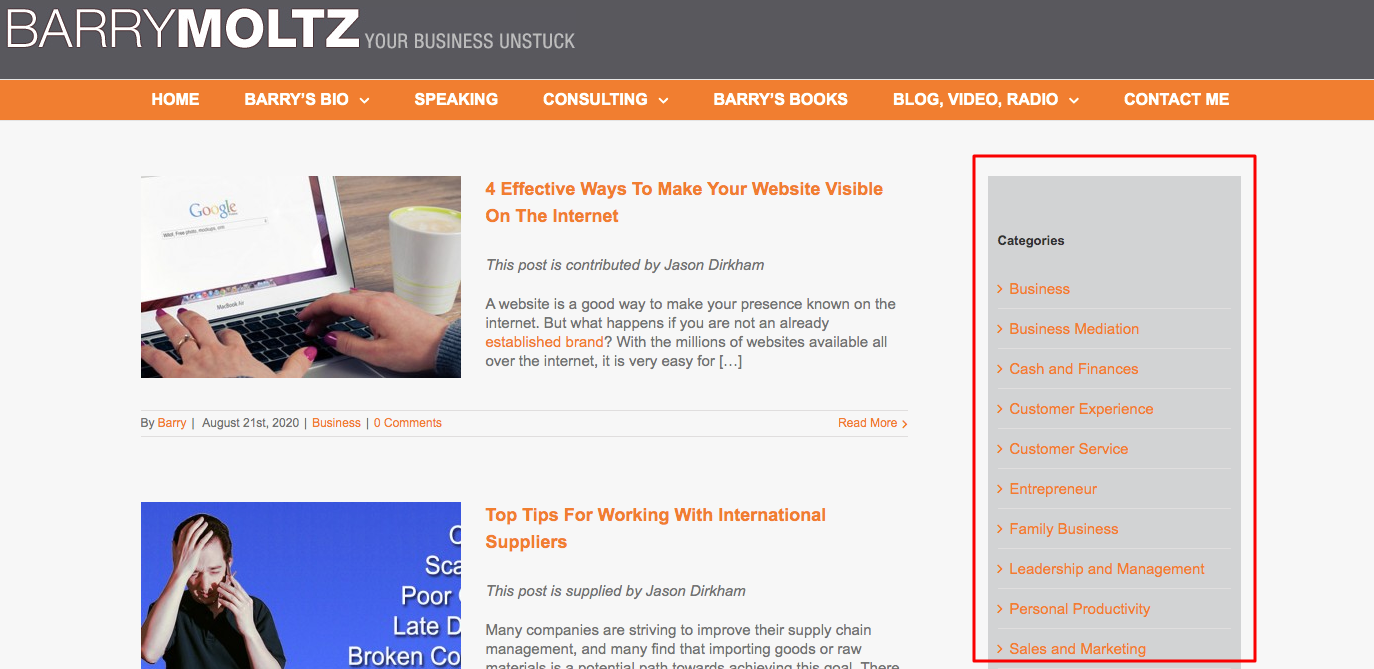This screenshot has height=669, width=1374.
Task: Select the Cash and Finances category
Action: [1073, 369]
